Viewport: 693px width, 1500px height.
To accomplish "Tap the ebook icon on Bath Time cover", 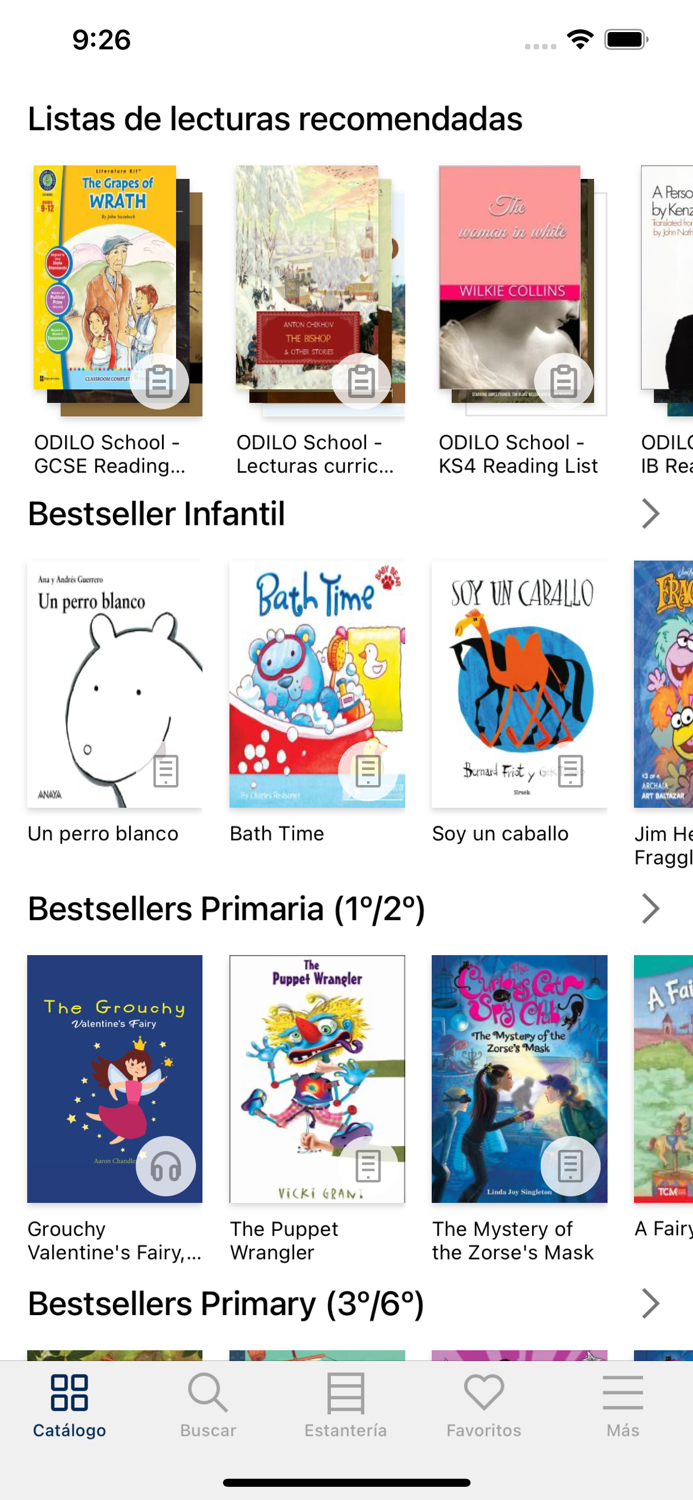I will coord(368,771).
